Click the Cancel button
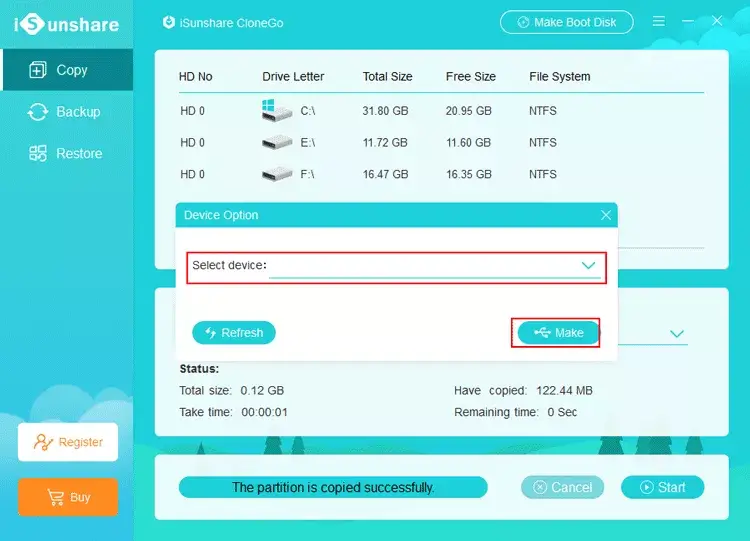Screen dimensions: 750x541 [562, 487]
